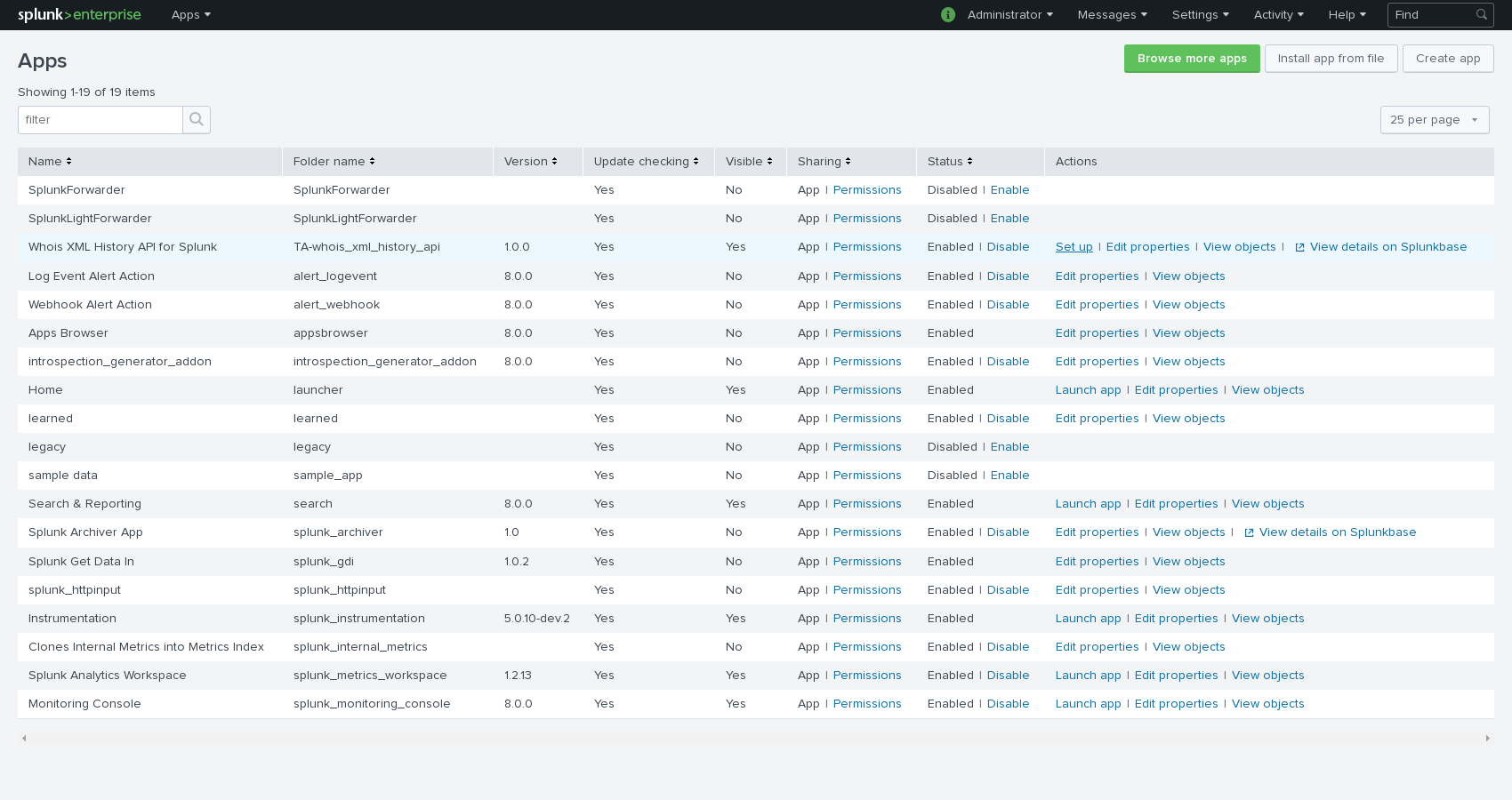Disable Webhook Alert Action app
1512x800 pixels.
click(x=1008, y=305)
